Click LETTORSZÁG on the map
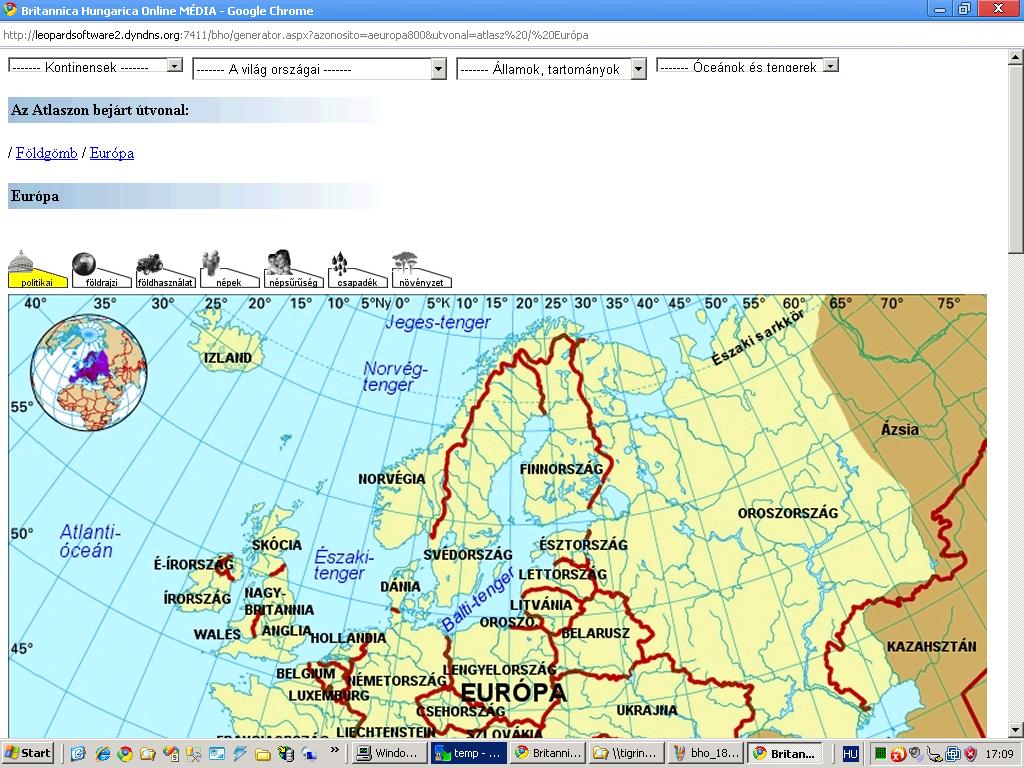This screenshot has width=1024, height=768. [562, 575]
